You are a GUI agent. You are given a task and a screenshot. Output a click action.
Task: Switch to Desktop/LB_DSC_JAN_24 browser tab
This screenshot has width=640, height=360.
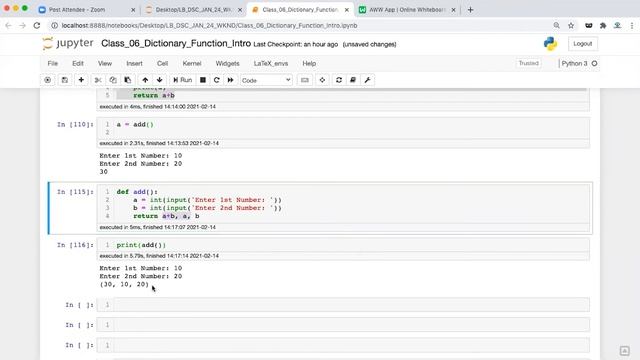(x=194, y=9)
